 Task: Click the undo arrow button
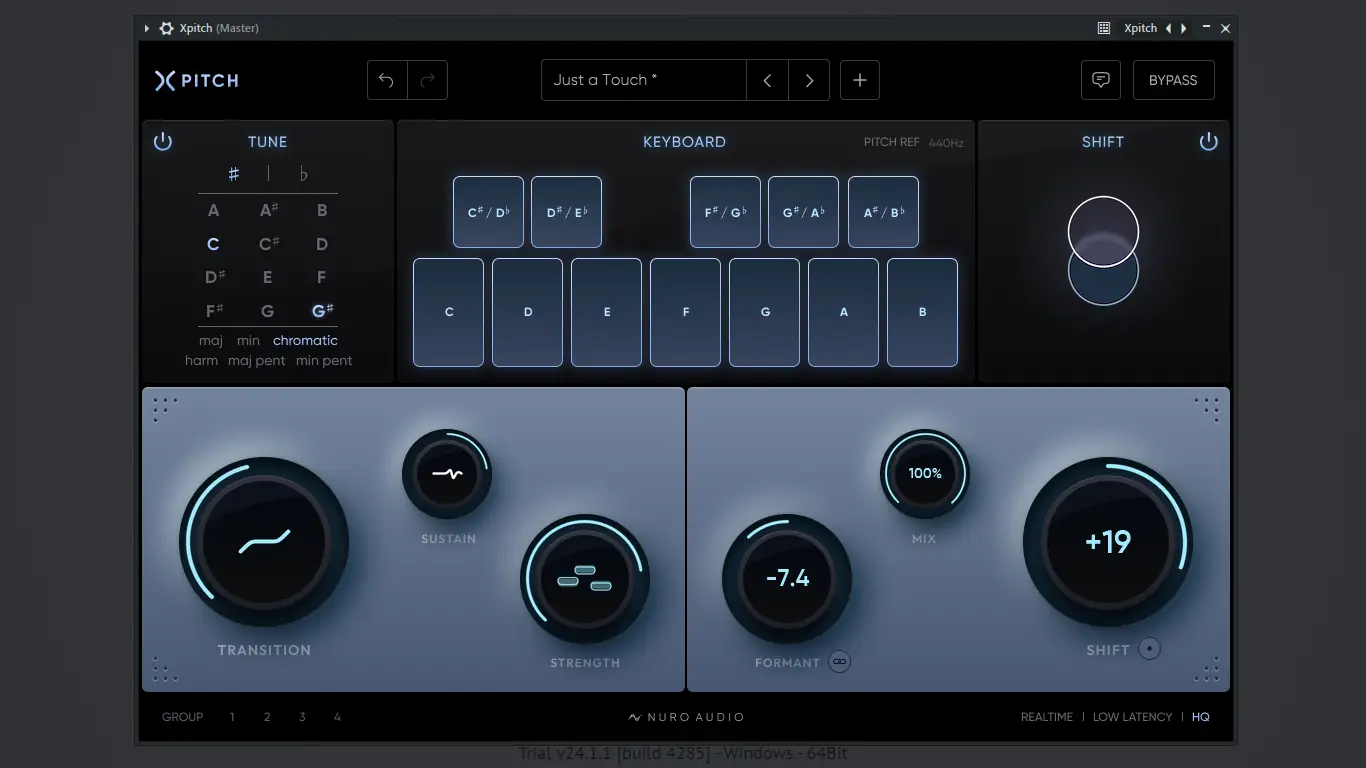click(x=387, y=80)
